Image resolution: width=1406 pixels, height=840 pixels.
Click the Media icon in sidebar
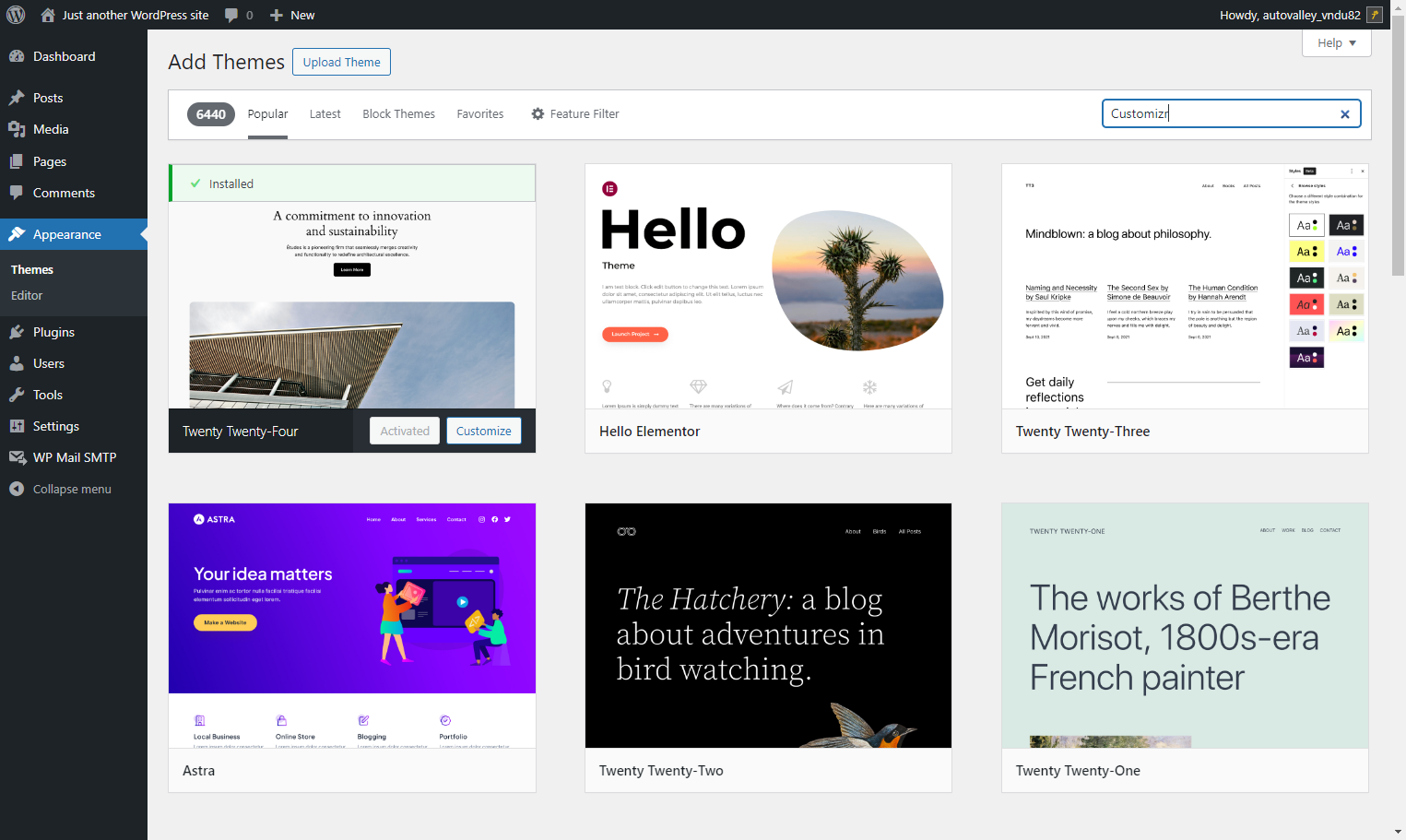tap(17, 129)
